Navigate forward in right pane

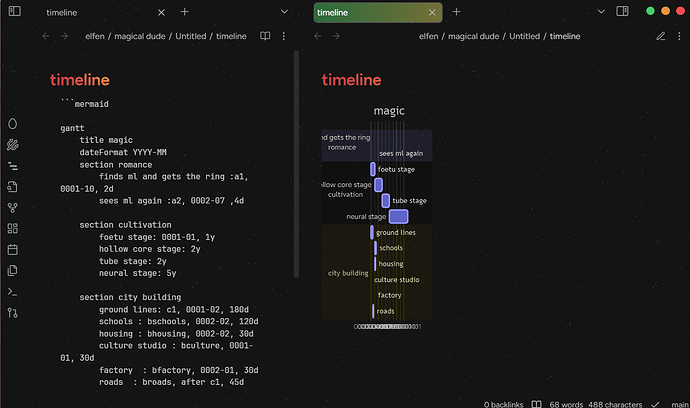tap(336, 36)
